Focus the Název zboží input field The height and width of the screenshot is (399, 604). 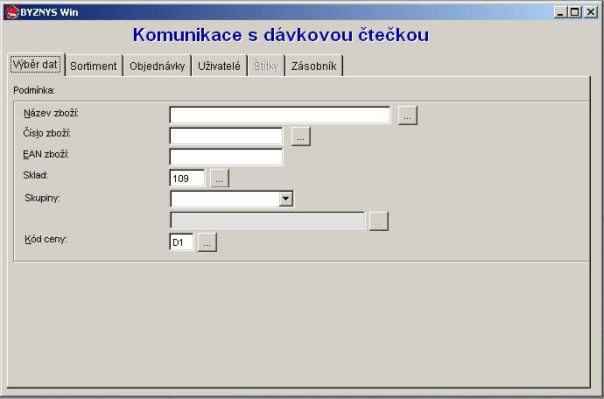click(x=280, y=115)
